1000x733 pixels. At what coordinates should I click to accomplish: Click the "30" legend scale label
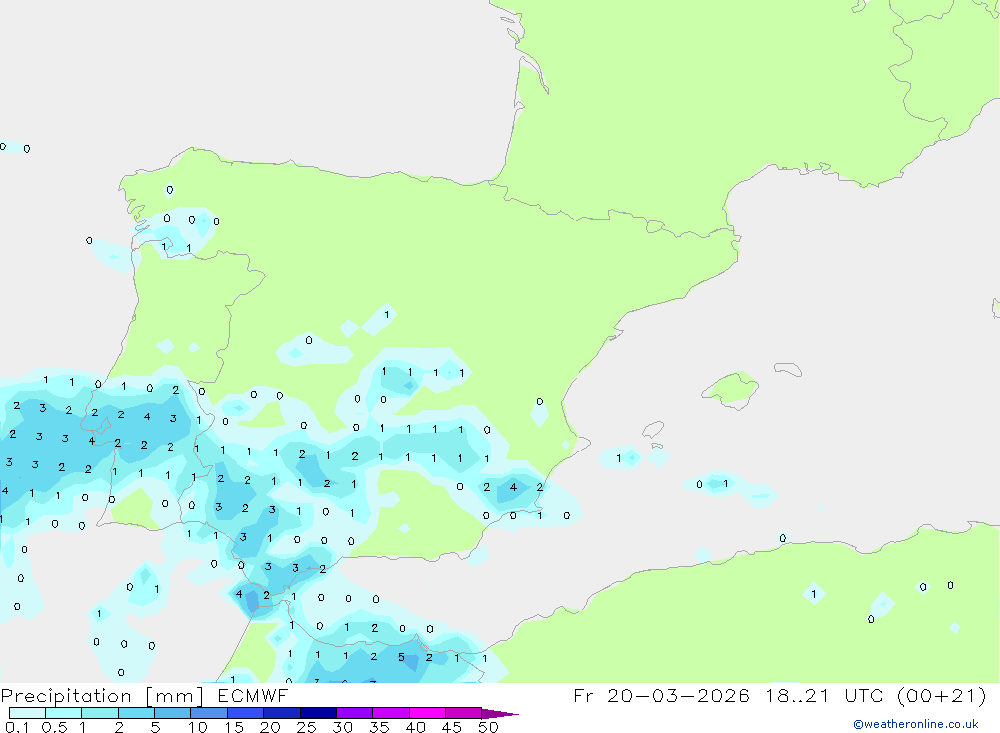[343, 727]
